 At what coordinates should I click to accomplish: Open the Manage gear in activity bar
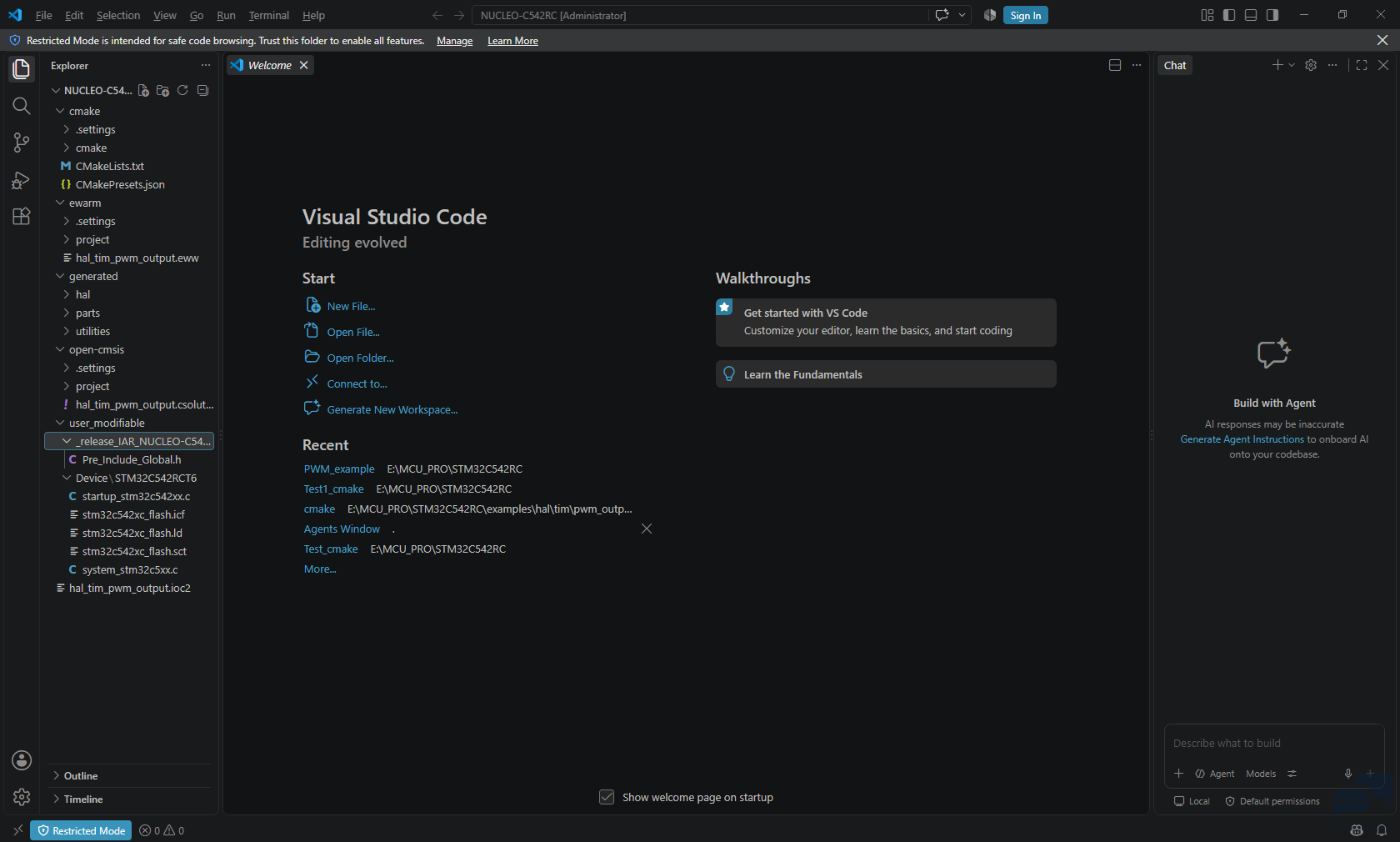pyautogui.click(x=22, y=797)
